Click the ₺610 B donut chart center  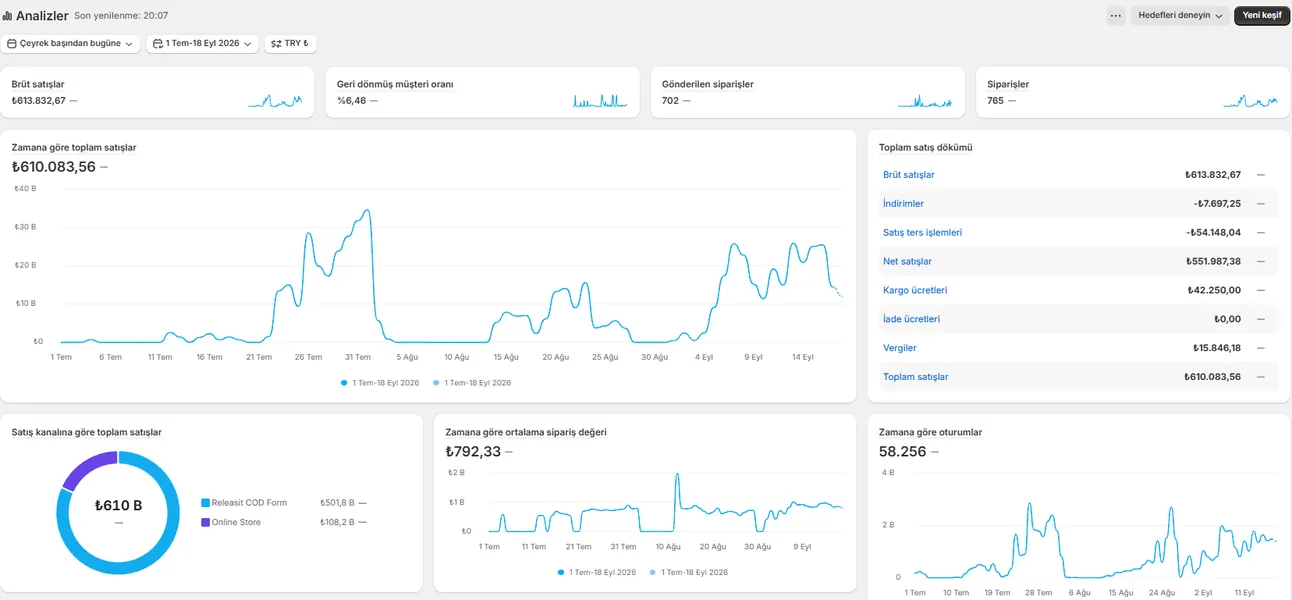pos(118,506)
